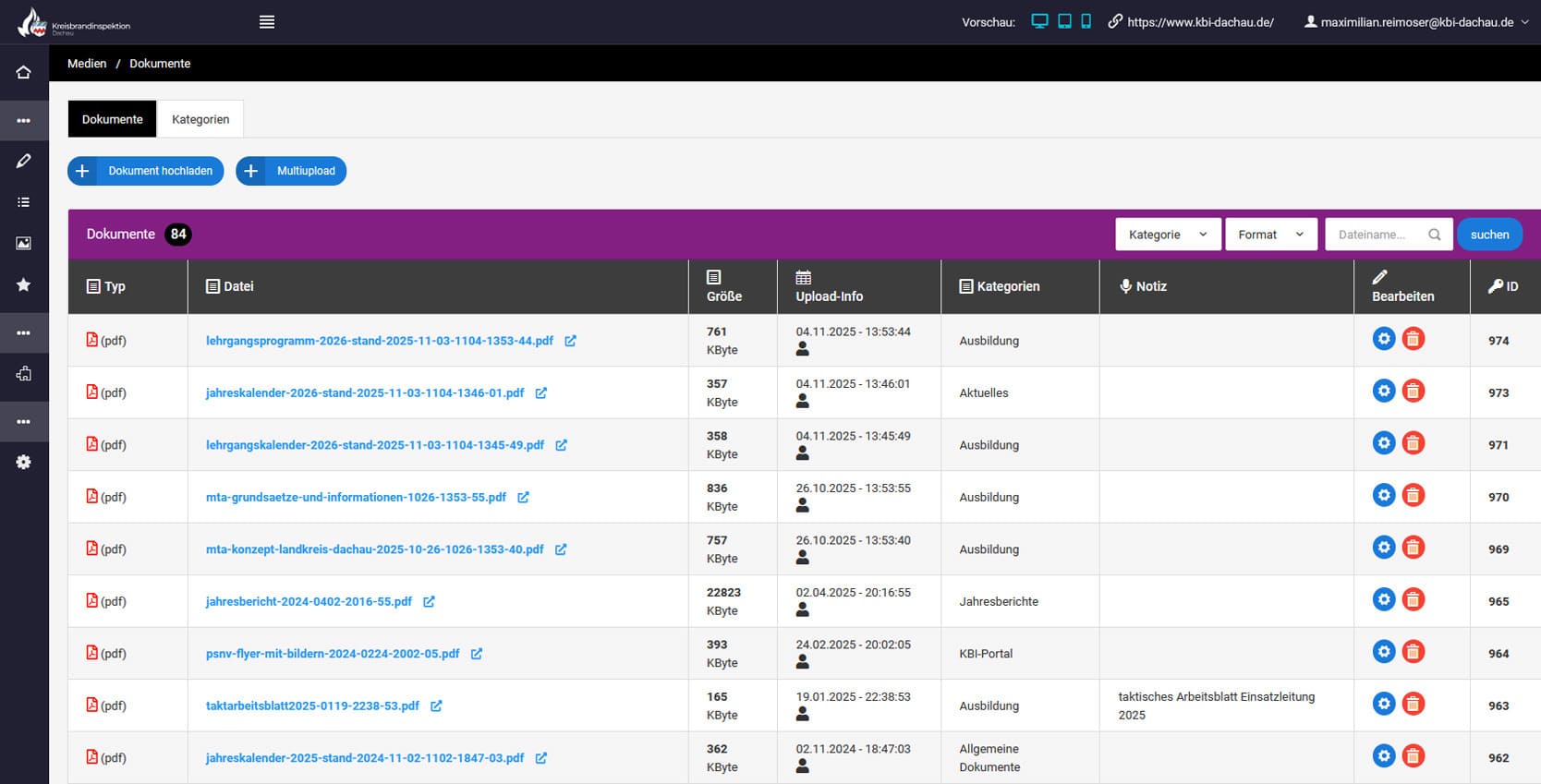Open the home icon in sidebar
Image resolution: width=1541 pixels, height=784 pixels.
tap(24, 72)
